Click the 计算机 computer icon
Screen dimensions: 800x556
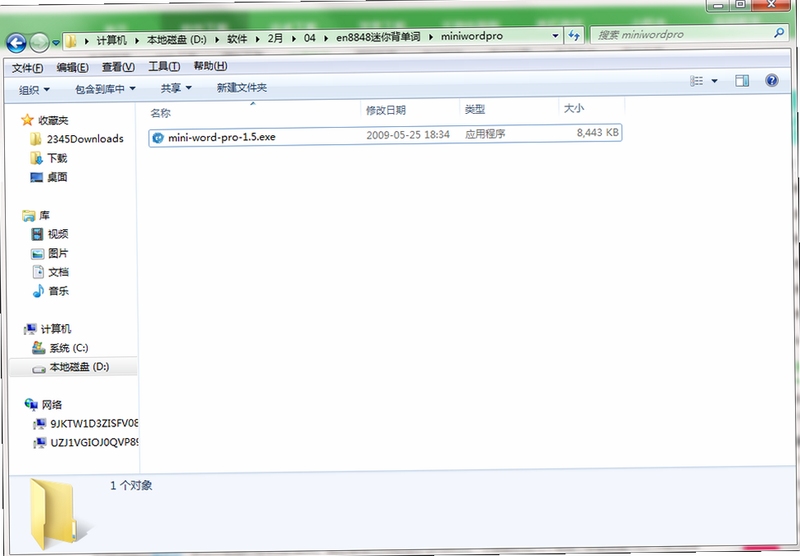(31, 330)
